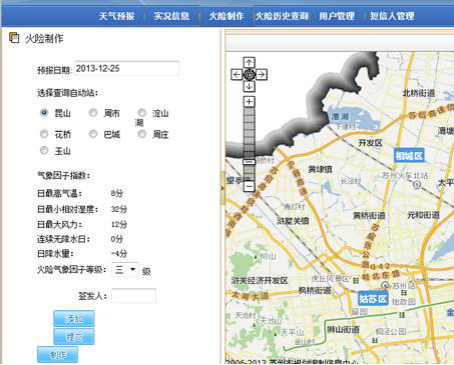This screenshot has height=365, width=454.
Task: Choose the 巴城 station radio option
Action: [x=93, y=134]
